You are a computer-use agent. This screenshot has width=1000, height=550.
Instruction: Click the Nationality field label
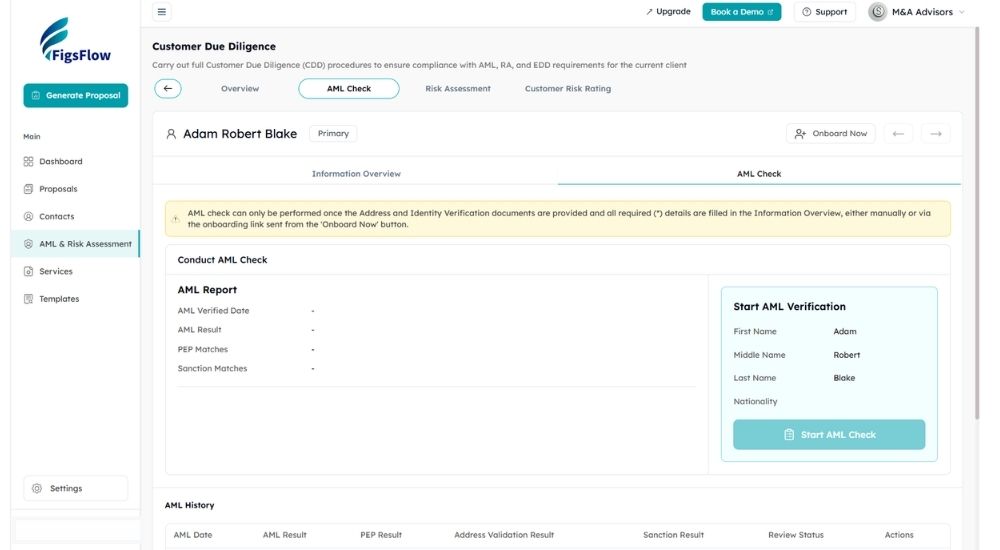point(755,401)
